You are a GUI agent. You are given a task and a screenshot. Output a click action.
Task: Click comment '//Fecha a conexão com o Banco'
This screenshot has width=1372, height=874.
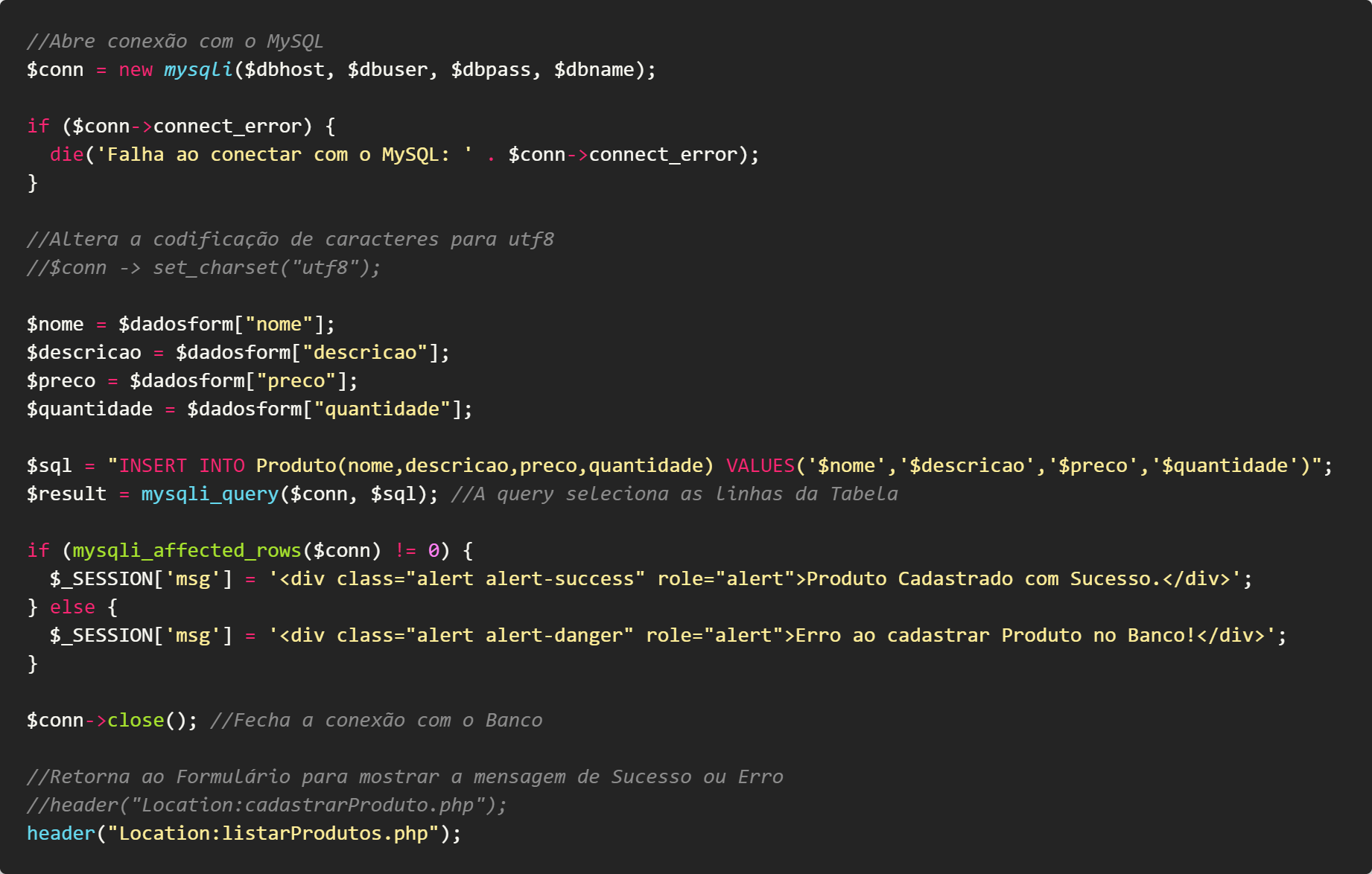click(x=376, y=720)
